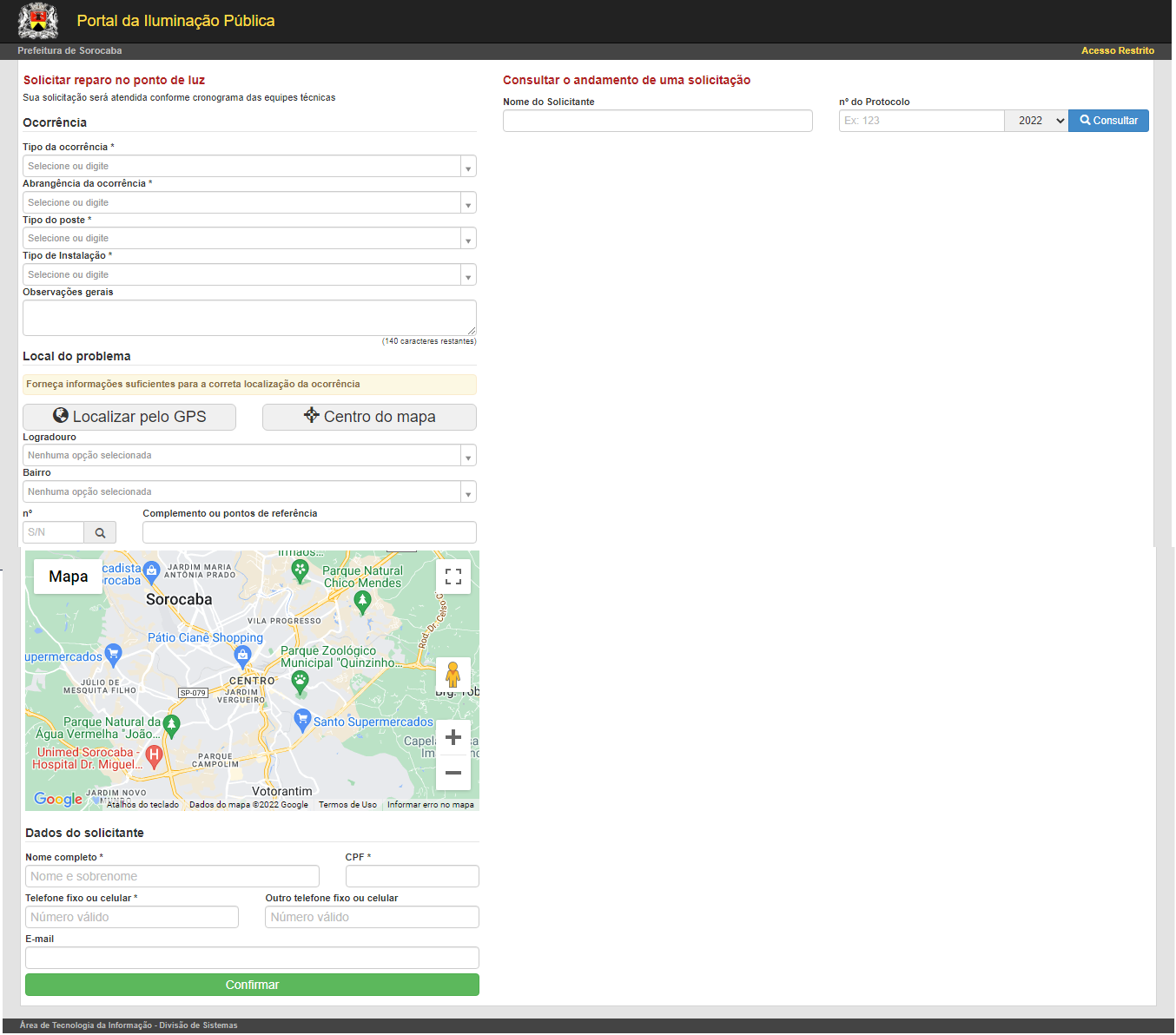1176x1035 pixels.
Task: Click the Parque Zoológico paw marker
Action: click(301, 682)
